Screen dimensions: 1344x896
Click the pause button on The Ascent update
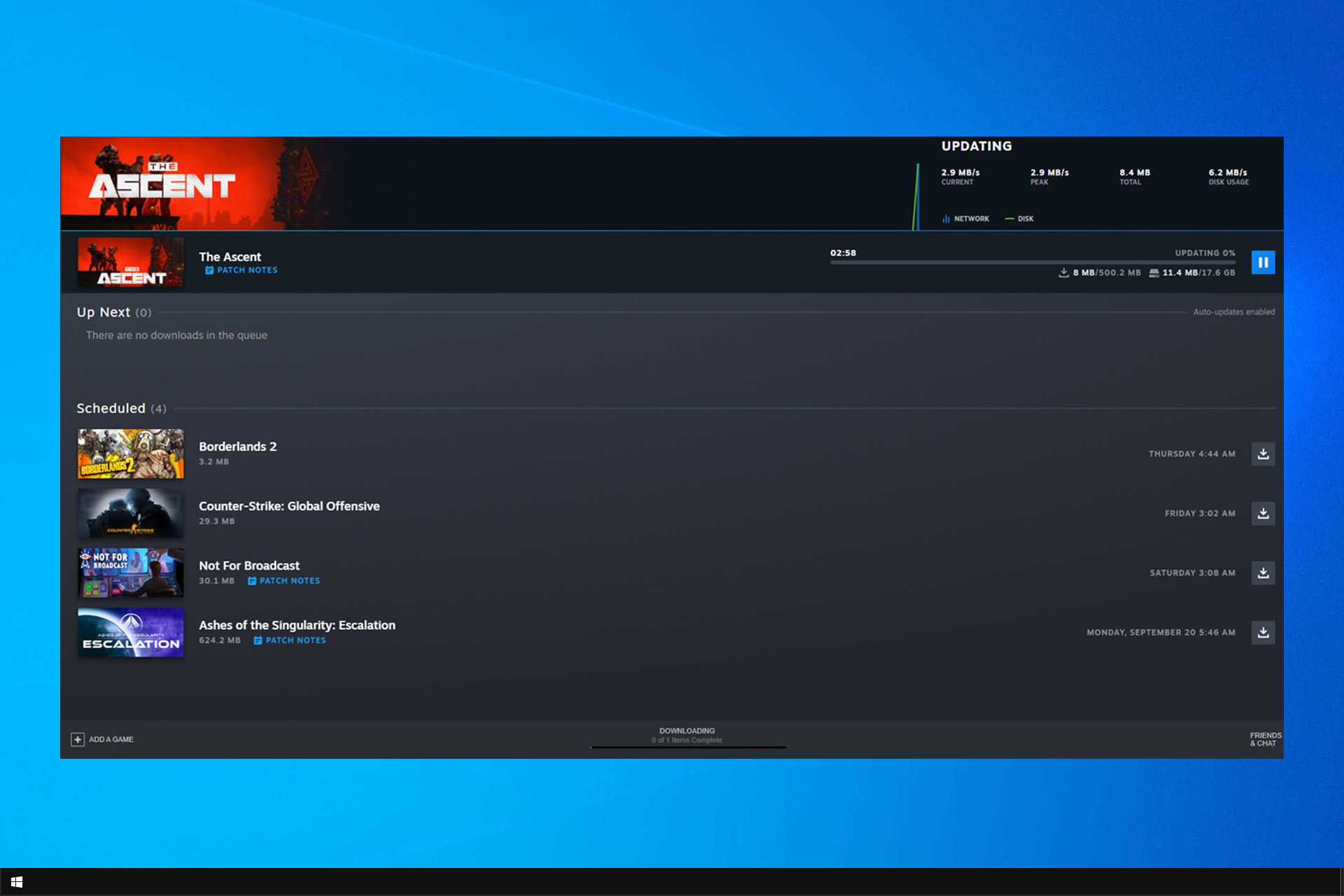click(x=1263, y=262)
